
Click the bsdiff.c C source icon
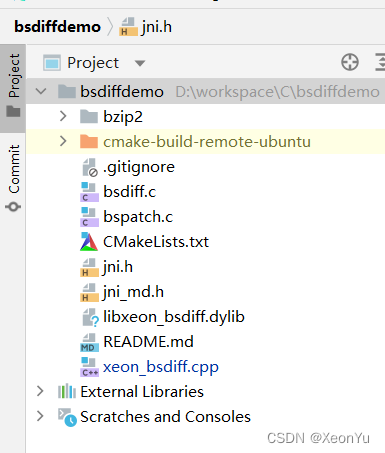click(89, 192)
